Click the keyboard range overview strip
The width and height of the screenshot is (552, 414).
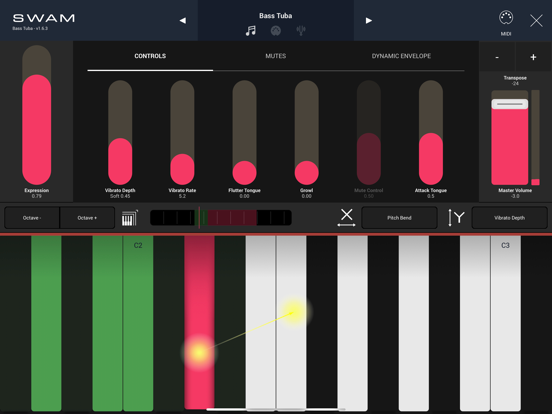[x=221, y=218]
